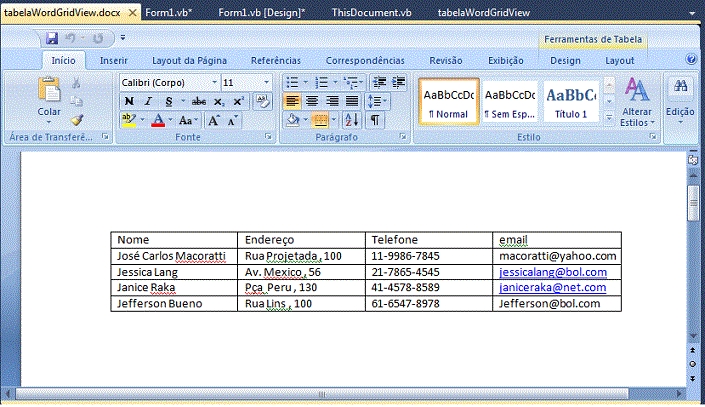Open the janiceraka@net.com link
705x407 pixels.
[552, 288]
